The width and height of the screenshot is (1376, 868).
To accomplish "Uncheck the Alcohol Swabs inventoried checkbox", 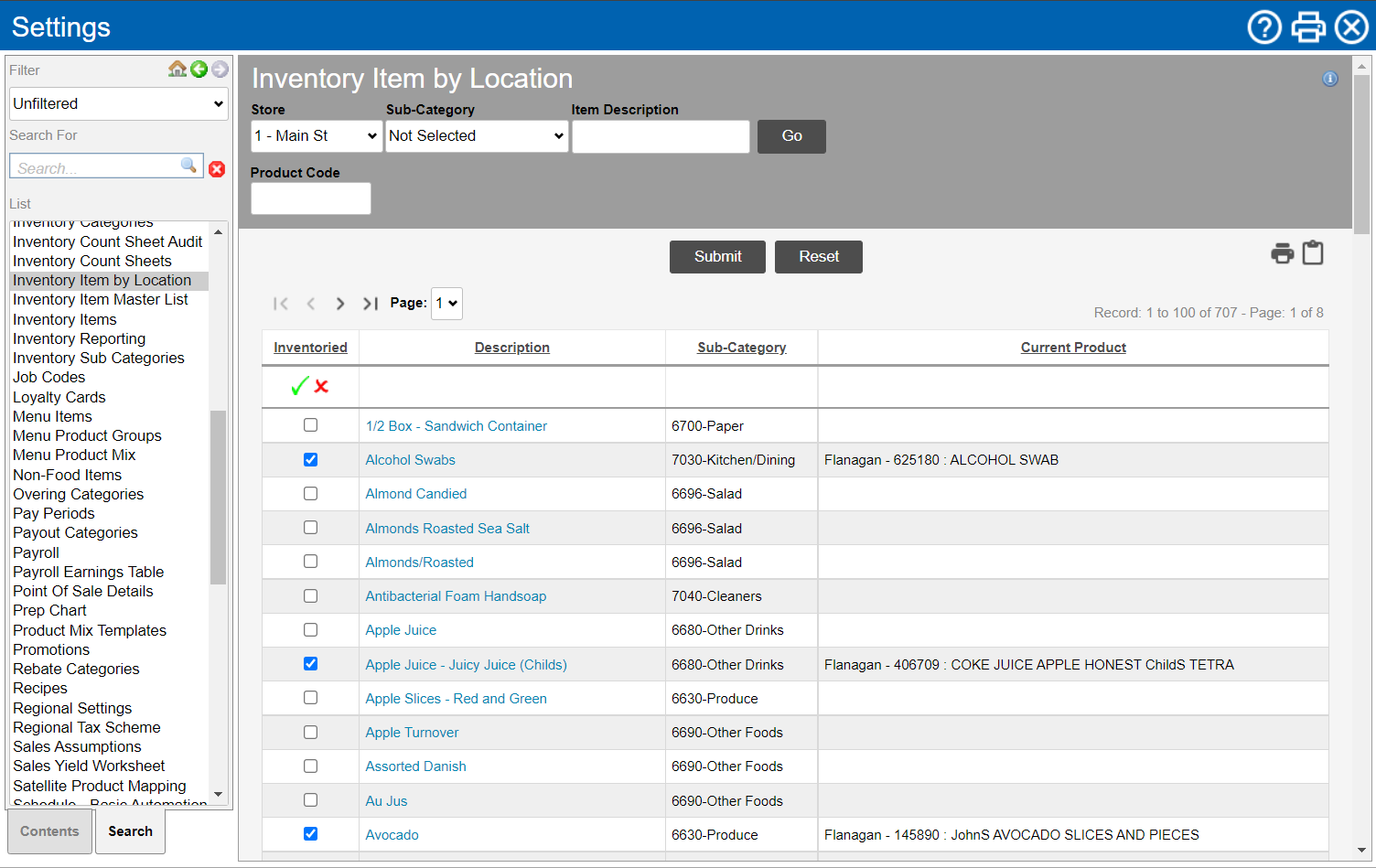I will pos(311,460).
